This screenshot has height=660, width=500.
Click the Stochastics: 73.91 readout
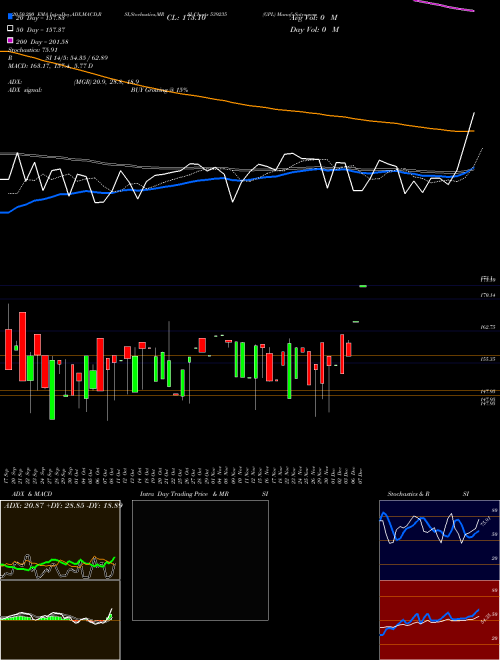(x=33, y=50)
